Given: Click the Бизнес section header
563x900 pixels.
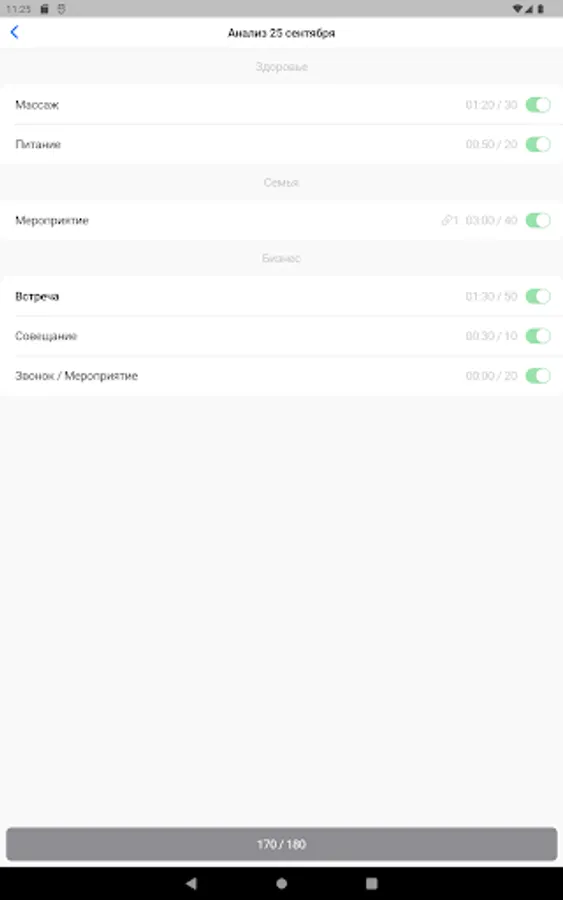Looking at the screenshot, I should pos(281,258).
